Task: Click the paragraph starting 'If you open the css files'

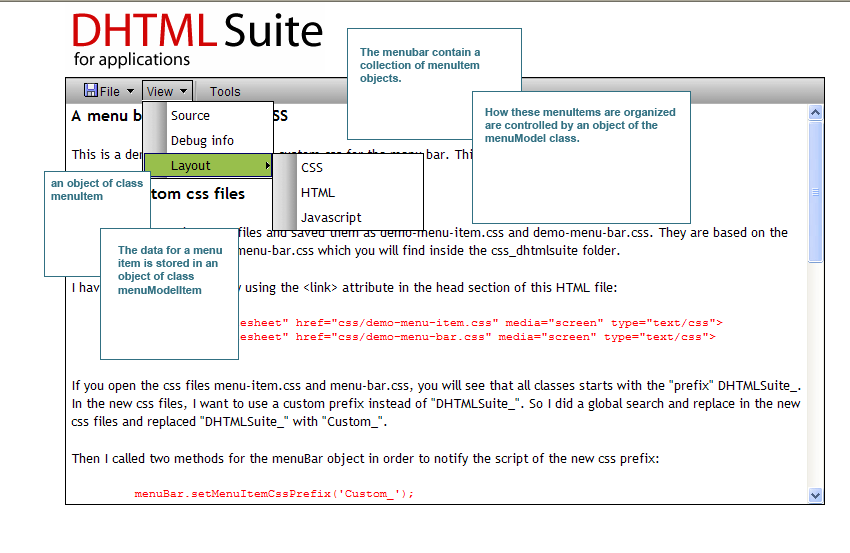Action: (x=436, y=403)
